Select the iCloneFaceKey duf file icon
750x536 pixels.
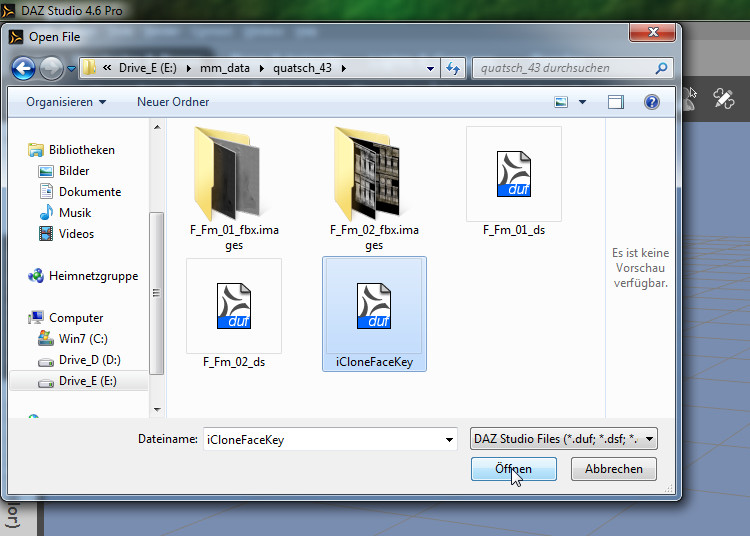(x=374, y=306)
